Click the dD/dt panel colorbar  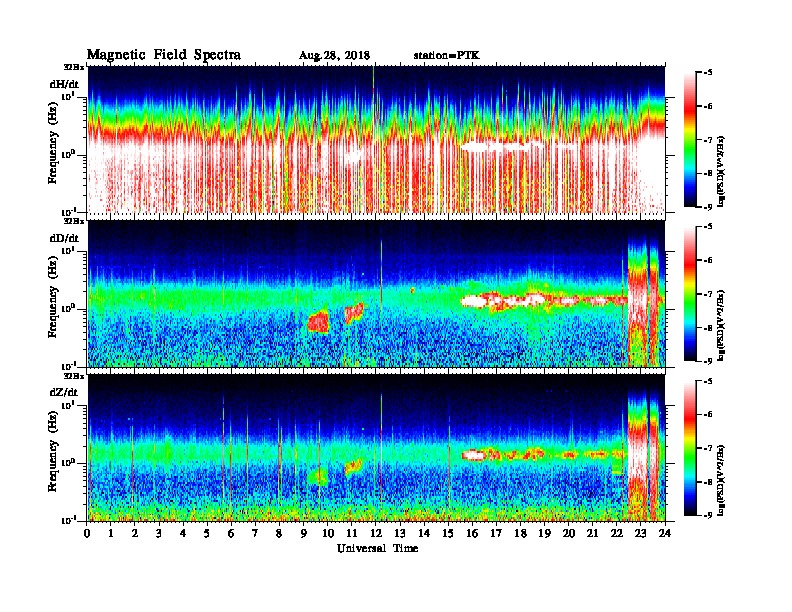(x=690, y=293)
